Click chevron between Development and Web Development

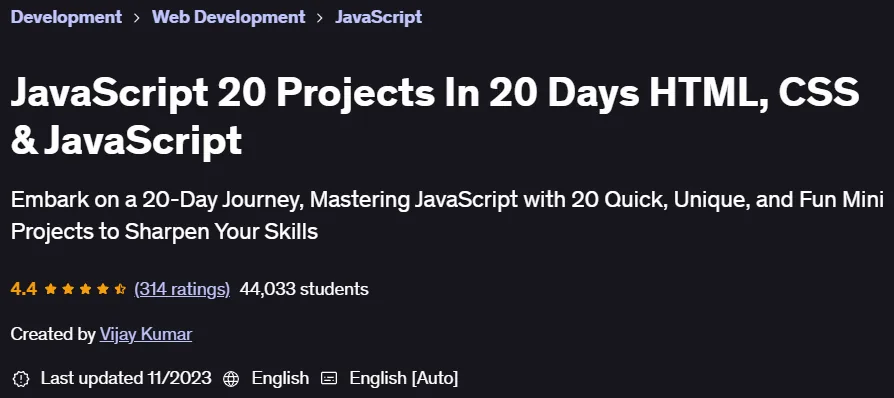137,18
